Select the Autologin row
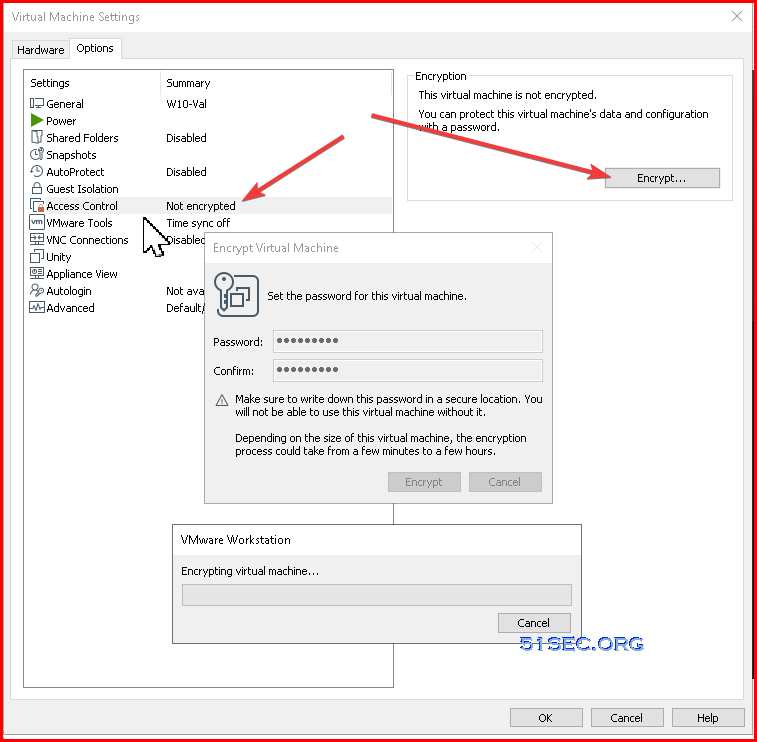The image size is (757, 742). [116, 291]
